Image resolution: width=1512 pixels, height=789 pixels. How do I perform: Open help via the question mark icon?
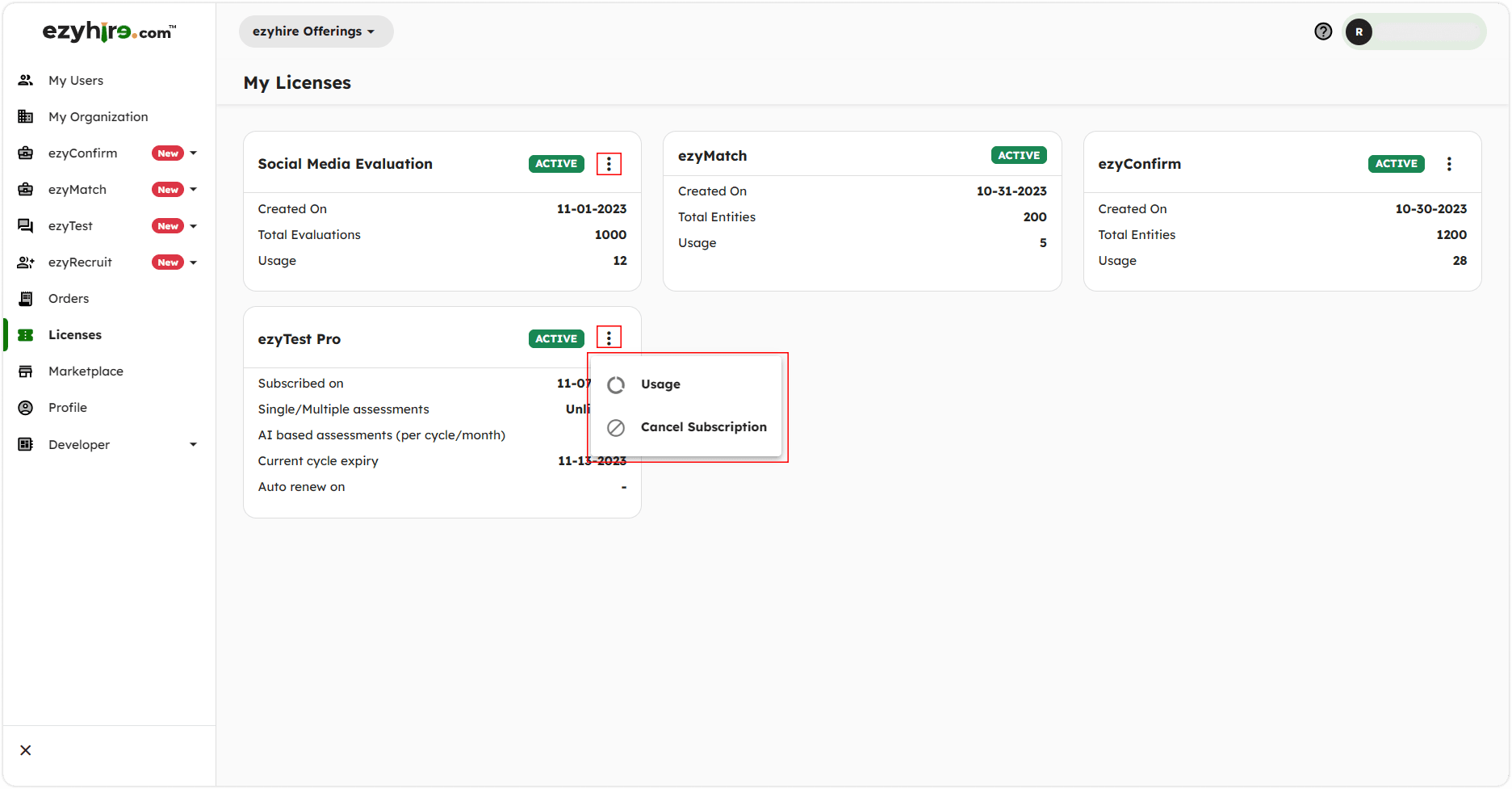pos(1323,31)
